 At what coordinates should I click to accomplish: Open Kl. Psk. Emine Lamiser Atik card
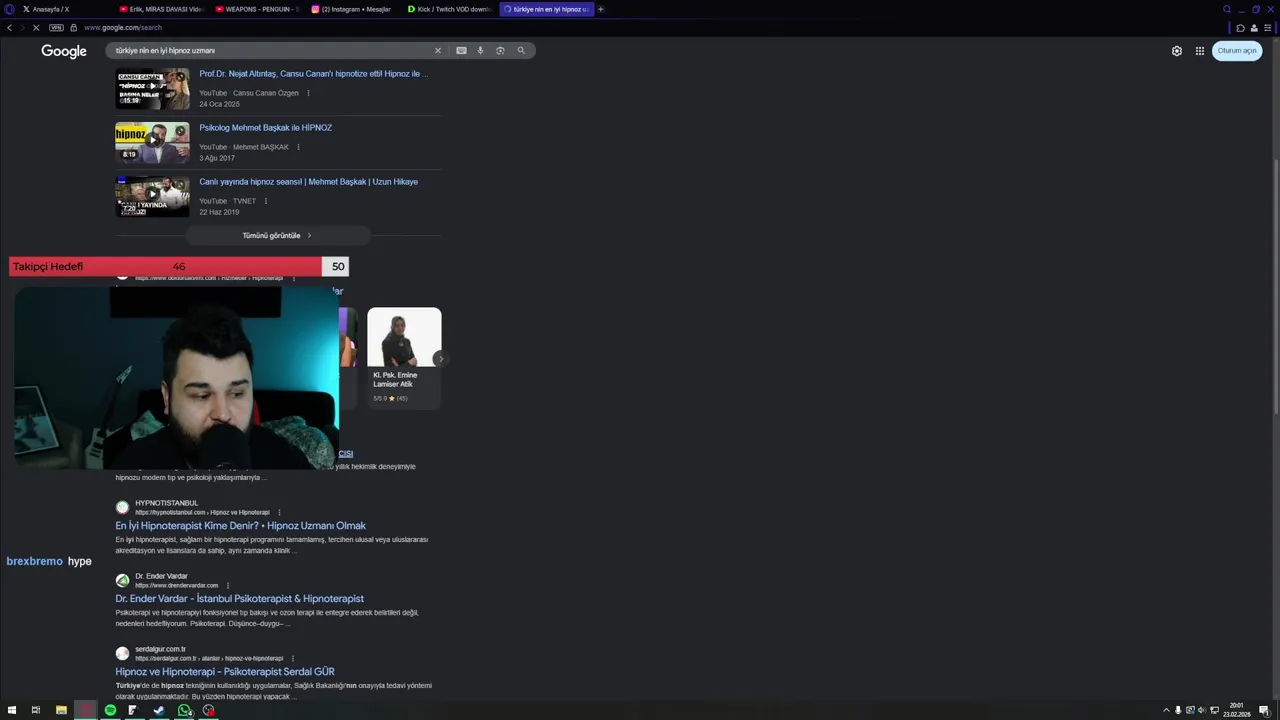tap(404, 358)
